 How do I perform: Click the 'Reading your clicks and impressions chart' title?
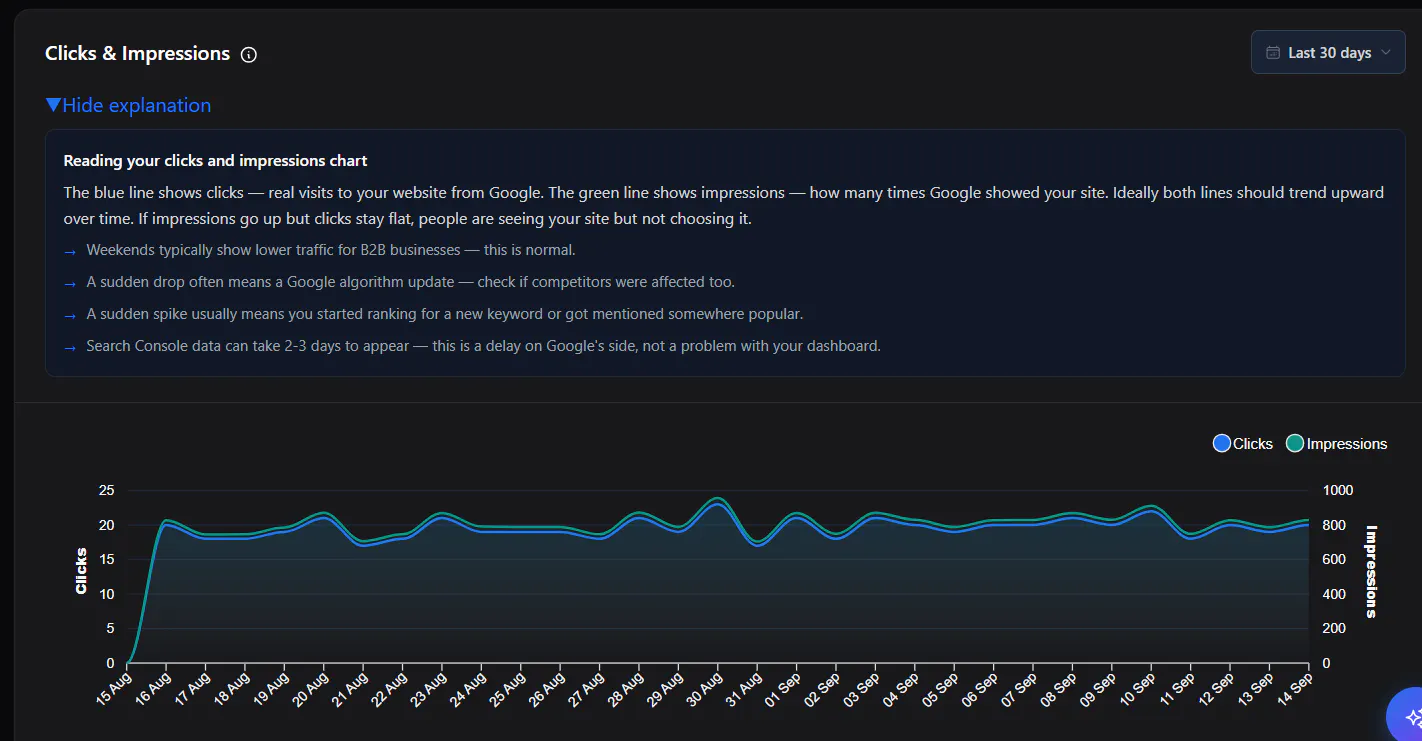(x=216, y=160)
